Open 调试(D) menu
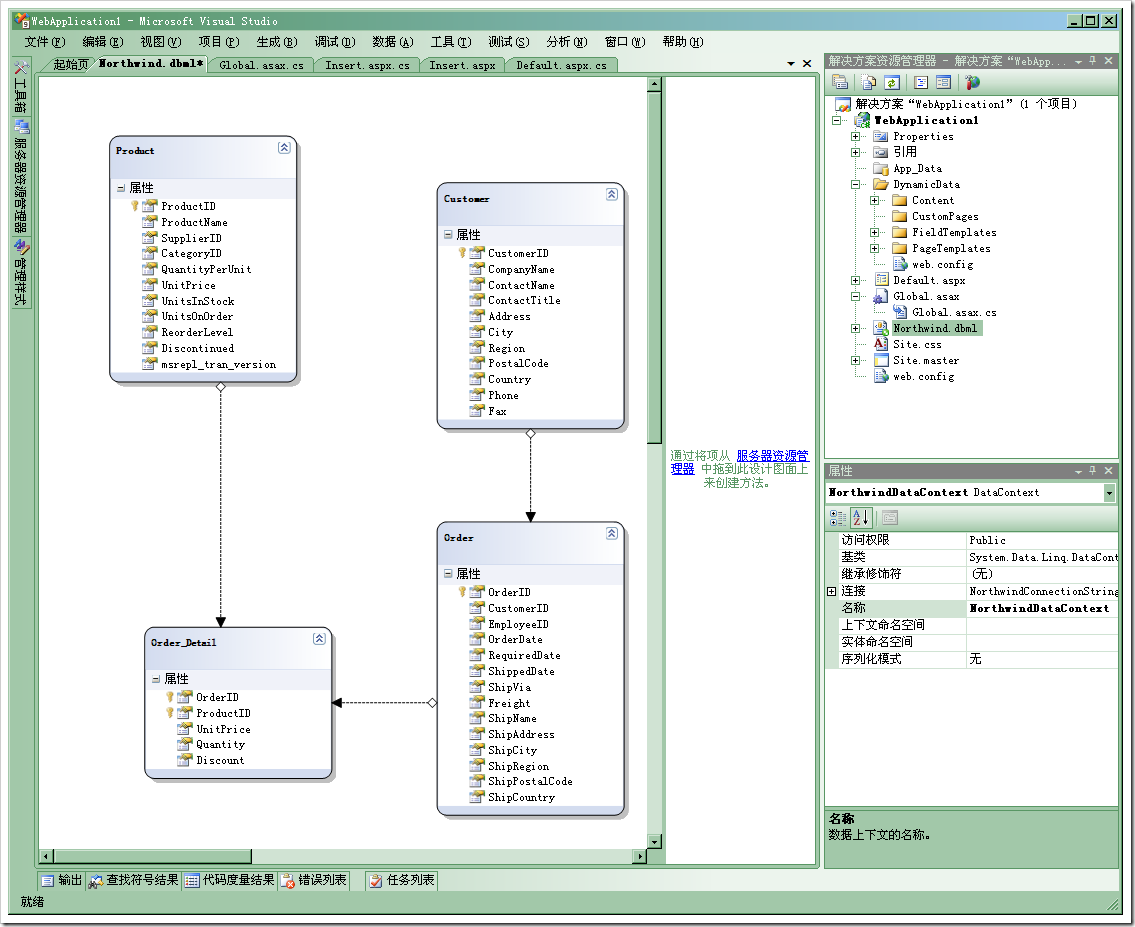Viewport: 1135px width, 927px height. pyautogui.click(x=334, y=42)
